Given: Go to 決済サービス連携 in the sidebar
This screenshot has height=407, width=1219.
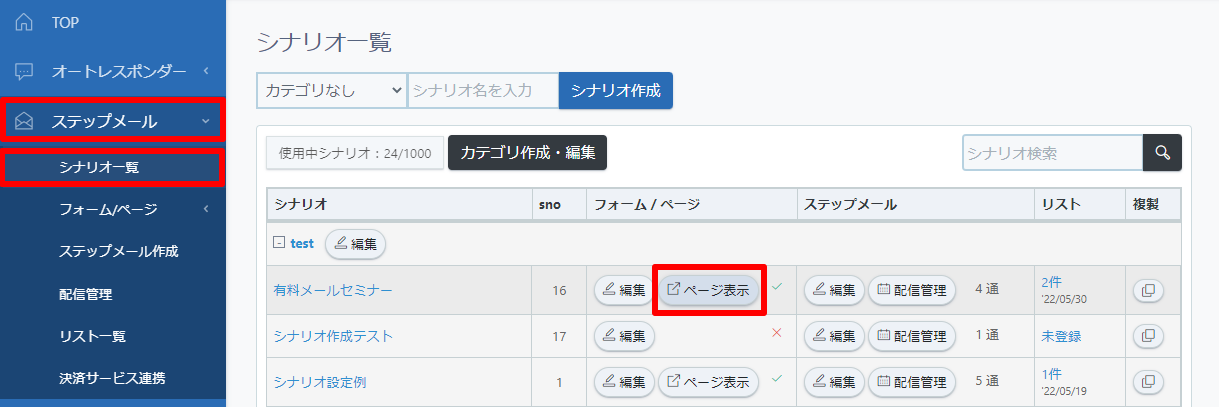Looking at the screenshot, I should [112, 378].
